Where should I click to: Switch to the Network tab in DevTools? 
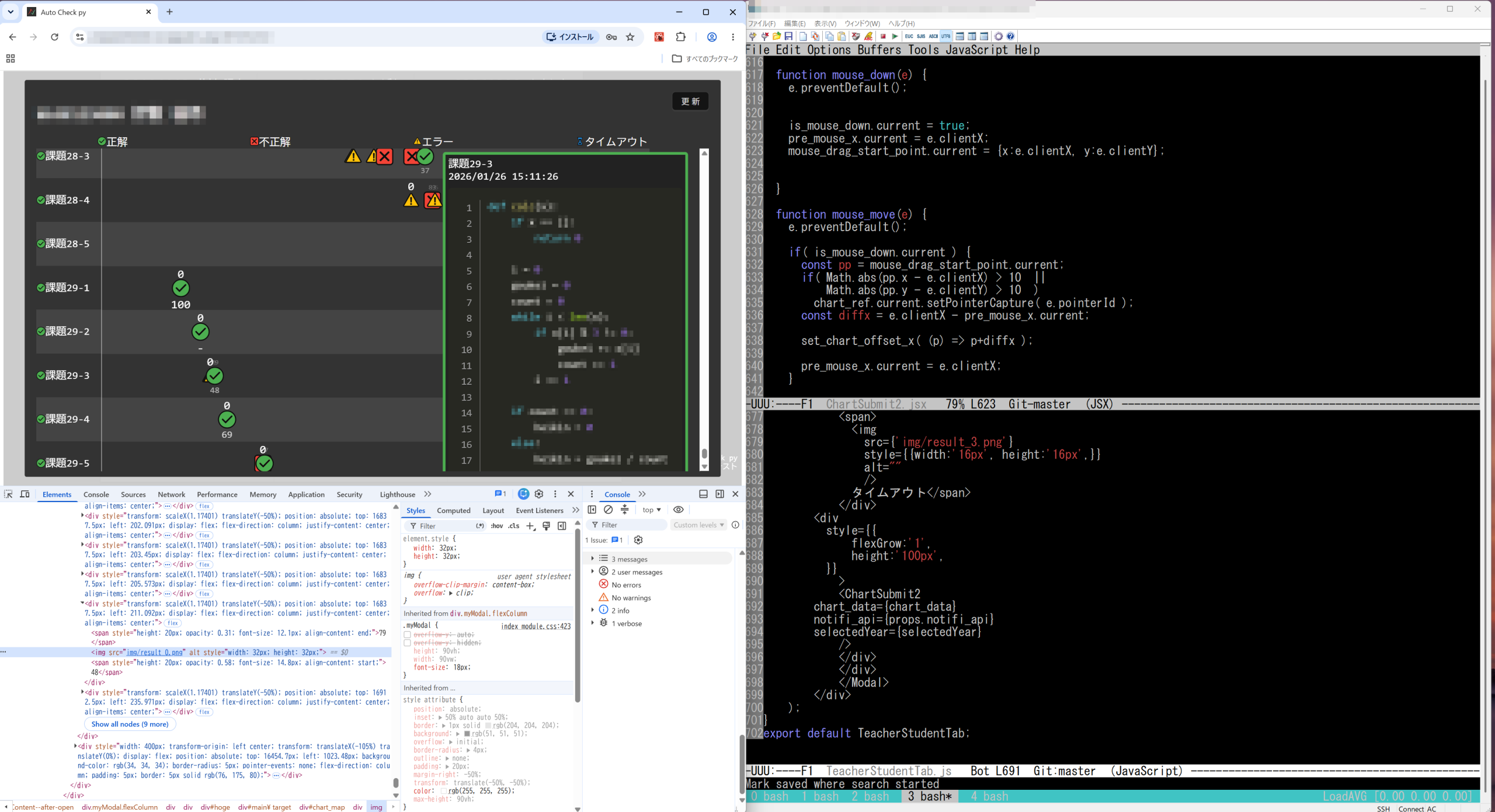point(171,494)
